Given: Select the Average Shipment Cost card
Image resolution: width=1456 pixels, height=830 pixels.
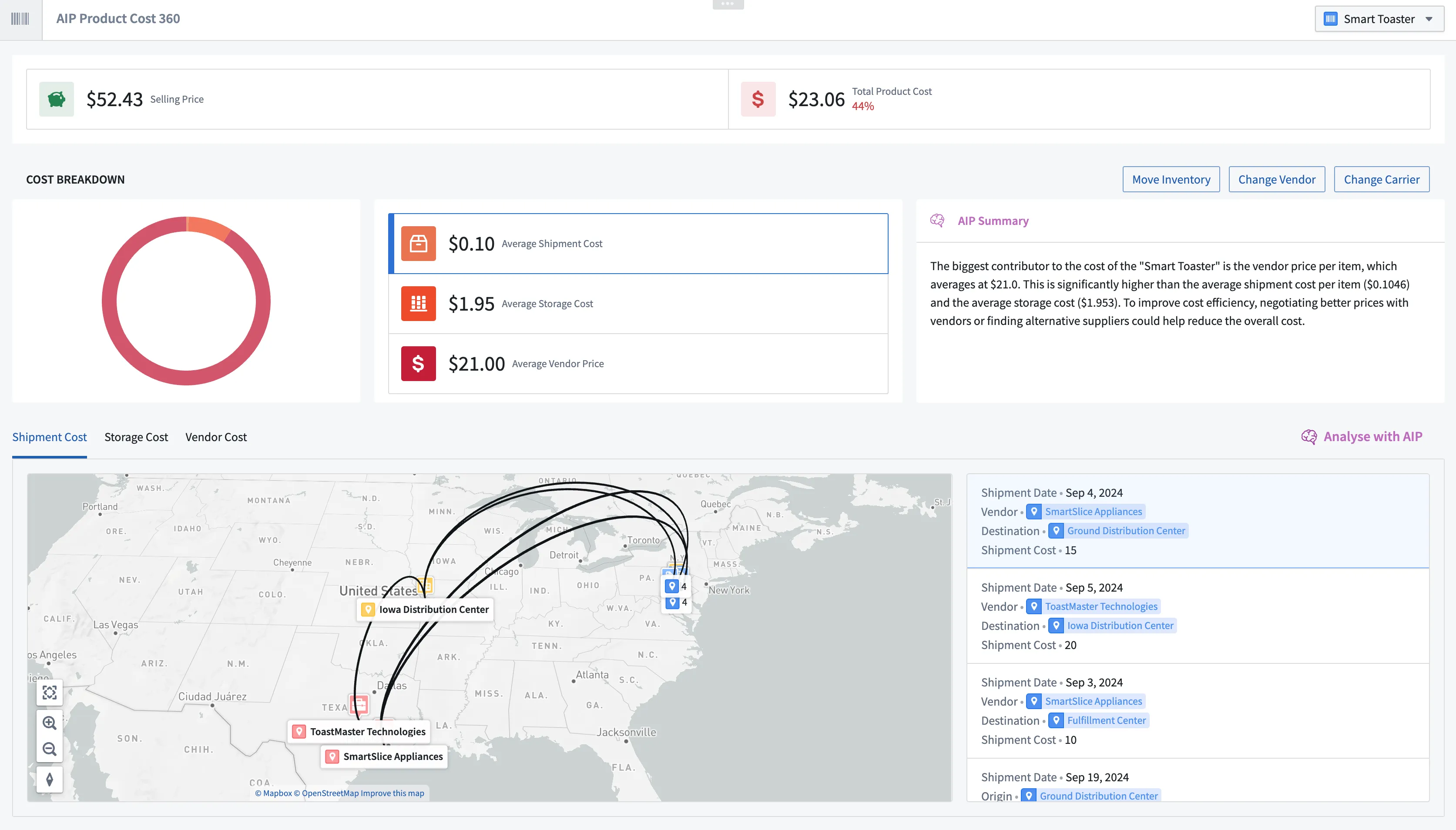Looking at the screenshot, I should (637, 244).
